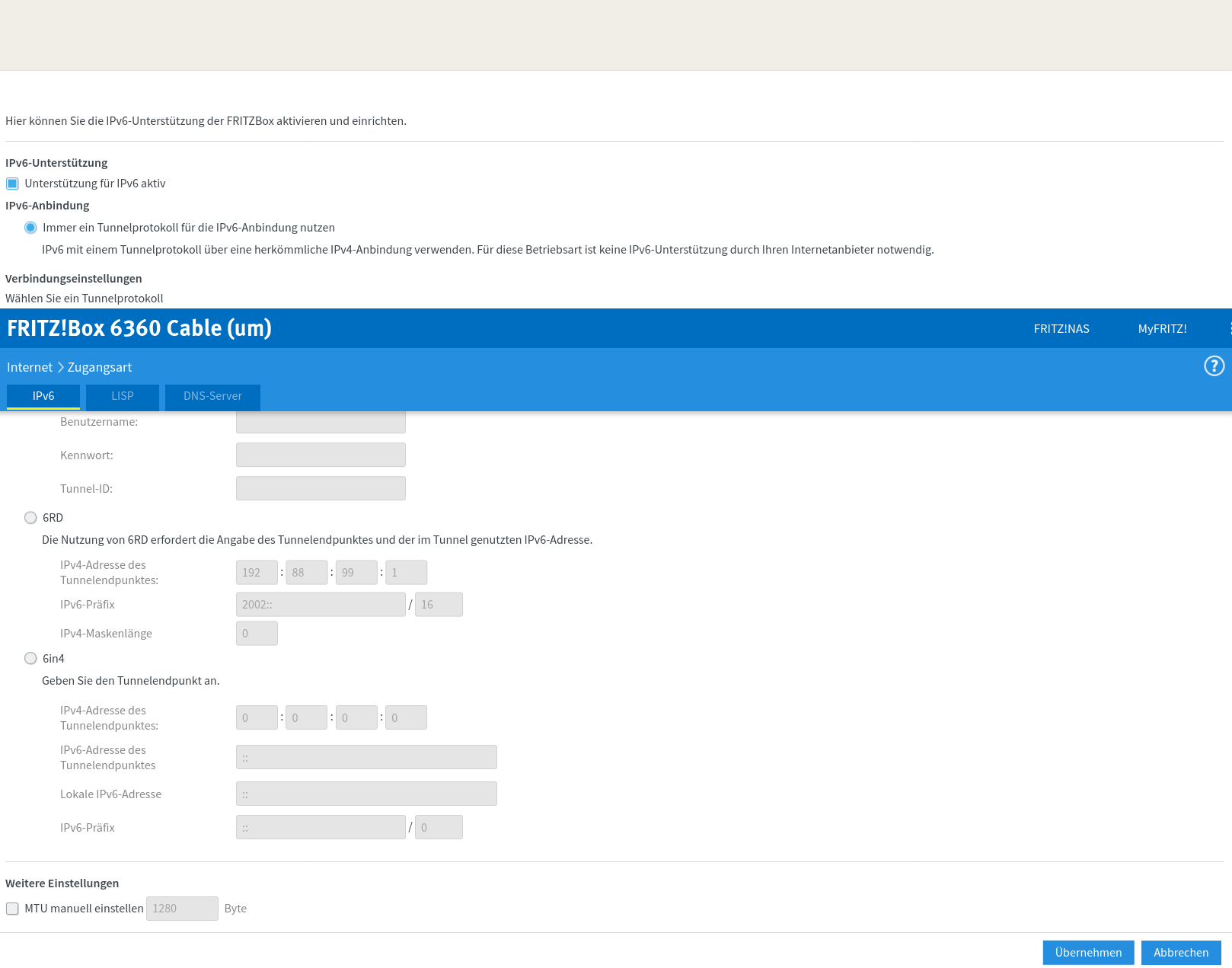
Task: Click 6RD IPv4 first octet field 192
Action: 257,573
